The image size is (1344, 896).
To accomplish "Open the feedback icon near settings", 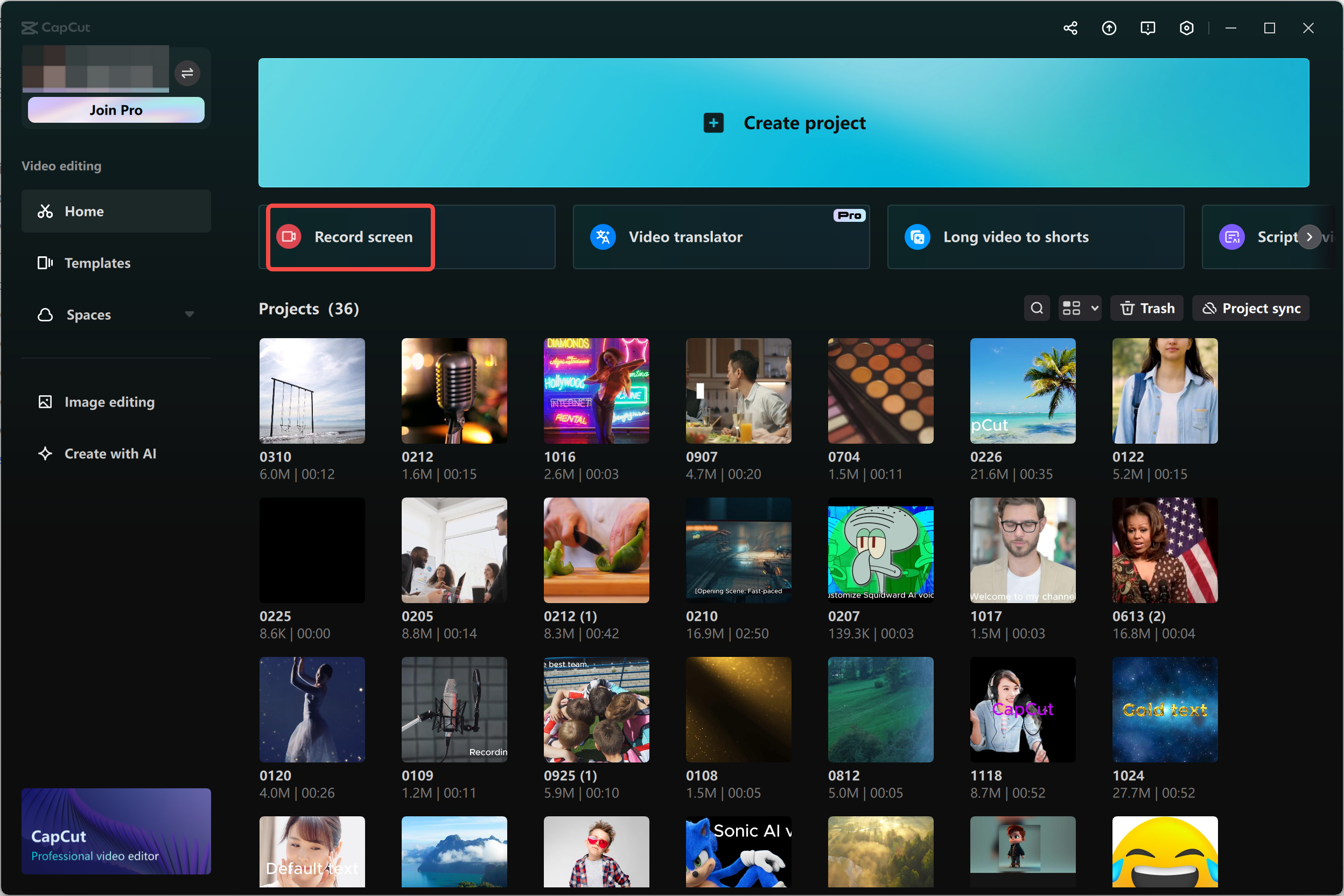I will (x=1147, y=27).
